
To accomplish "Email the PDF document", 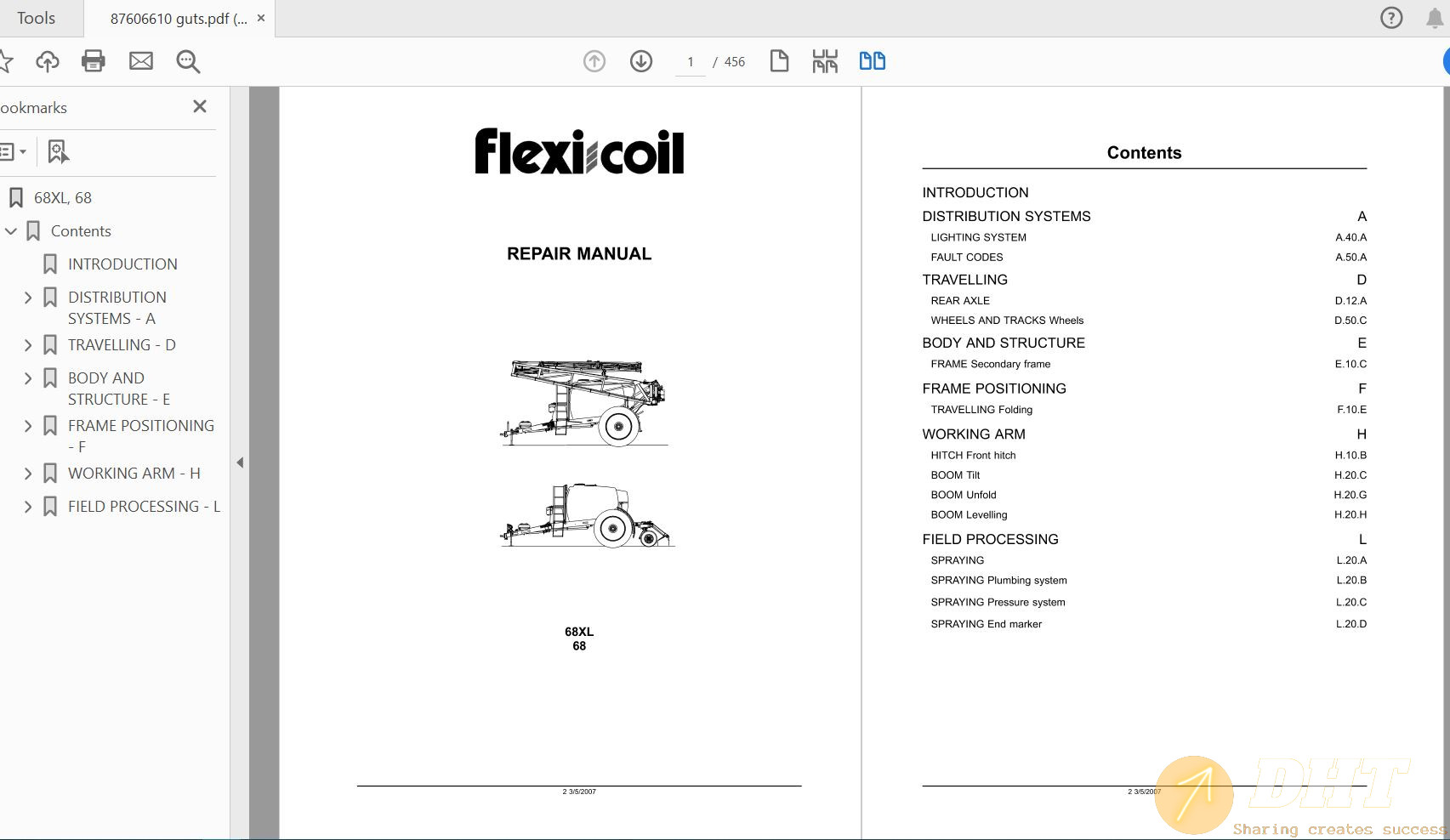I will click(141, 60).
